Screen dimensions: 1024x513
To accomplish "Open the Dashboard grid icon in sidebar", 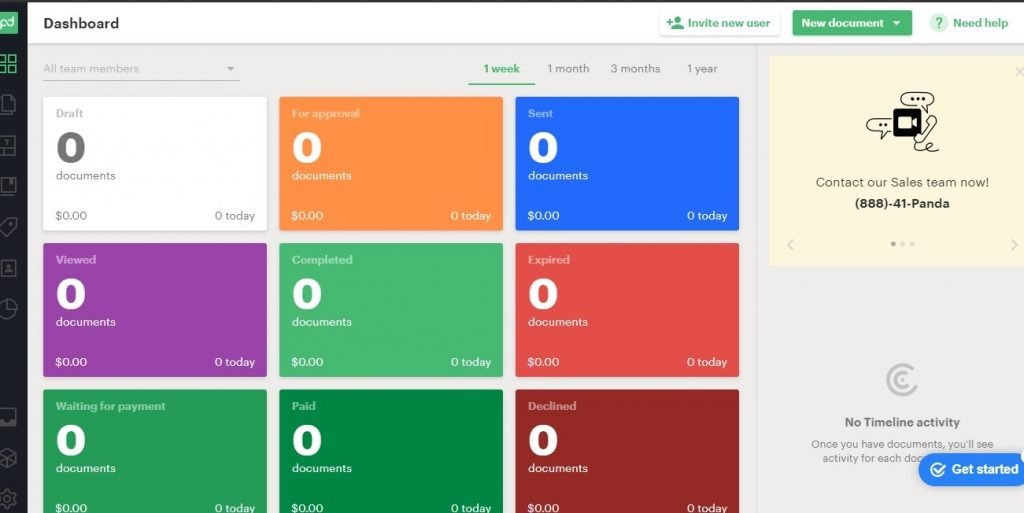I will [9, 64].
